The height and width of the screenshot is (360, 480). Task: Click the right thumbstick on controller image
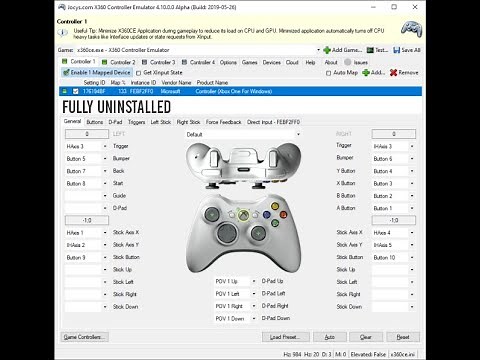tap(258, 233)
